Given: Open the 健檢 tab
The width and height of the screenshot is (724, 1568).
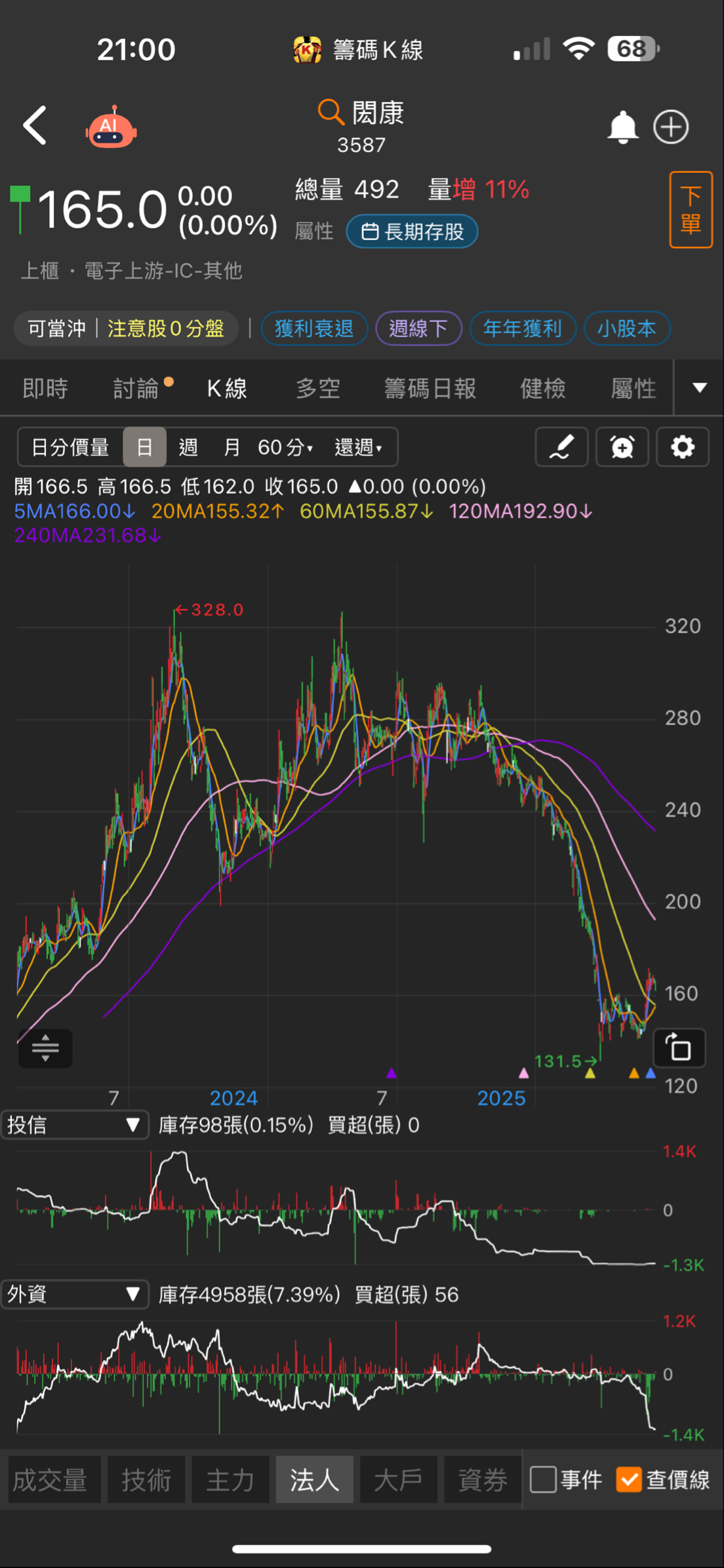Looking at the screenshot, I should [543, 388].
